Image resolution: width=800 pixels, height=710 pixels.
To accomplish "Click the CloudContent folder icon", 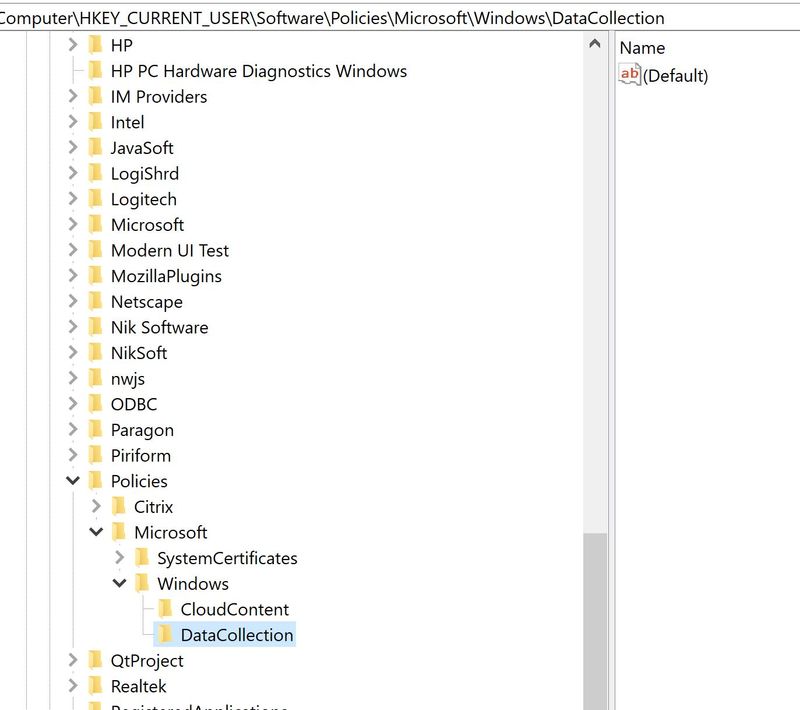I will pyautogui.click(x=165, y=608).
